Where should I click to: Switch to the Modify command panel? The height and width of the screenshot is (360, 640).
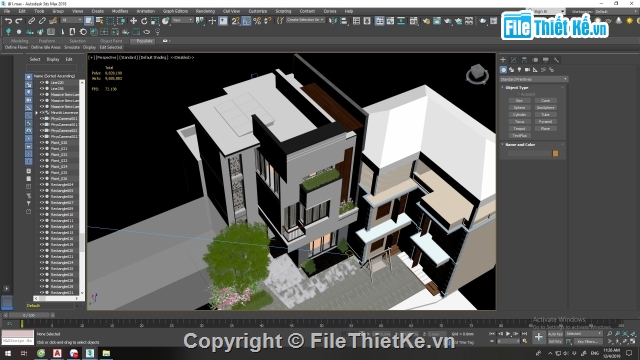[513, 60]
